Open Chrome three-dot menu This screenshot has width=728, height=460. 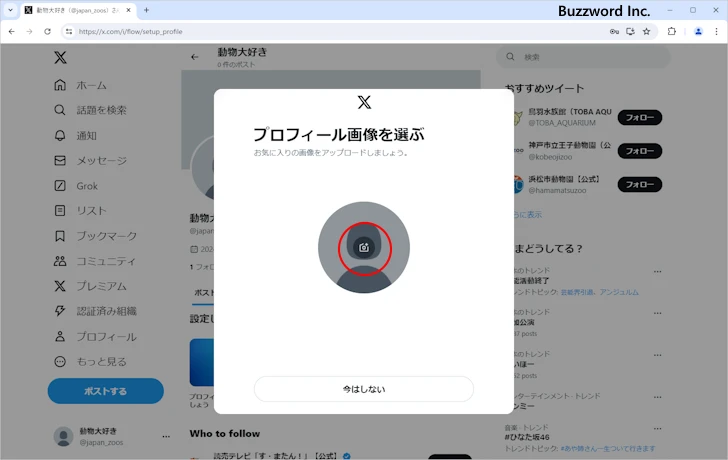click(x=716, y=32)
